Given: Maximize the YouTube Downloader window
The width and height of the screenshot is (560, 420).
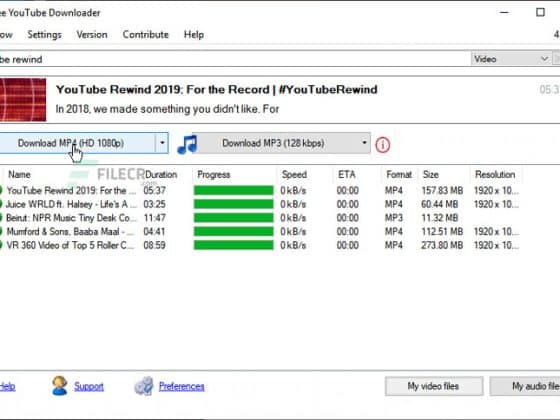Looking at the screenshot, I should click(540, 12).
